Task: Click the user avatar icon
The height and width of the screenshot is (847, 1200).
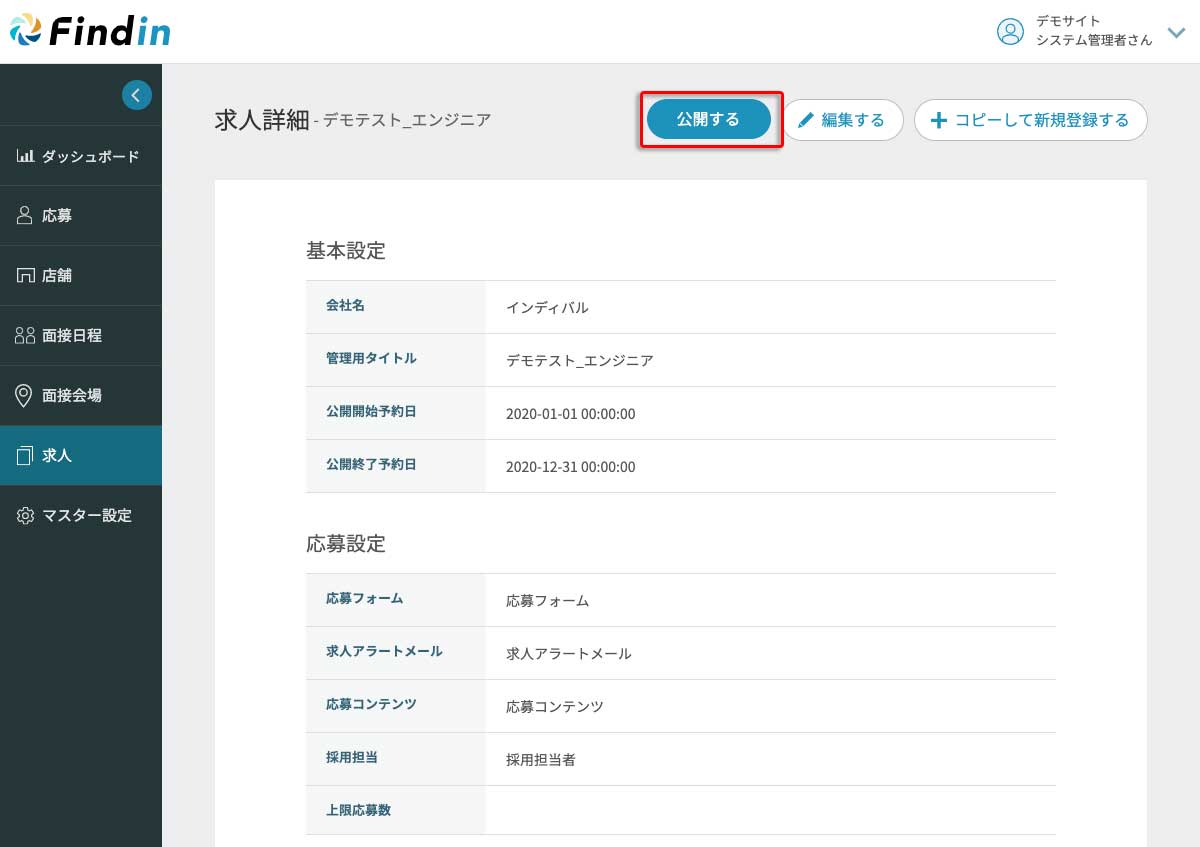Action: 1010,31
